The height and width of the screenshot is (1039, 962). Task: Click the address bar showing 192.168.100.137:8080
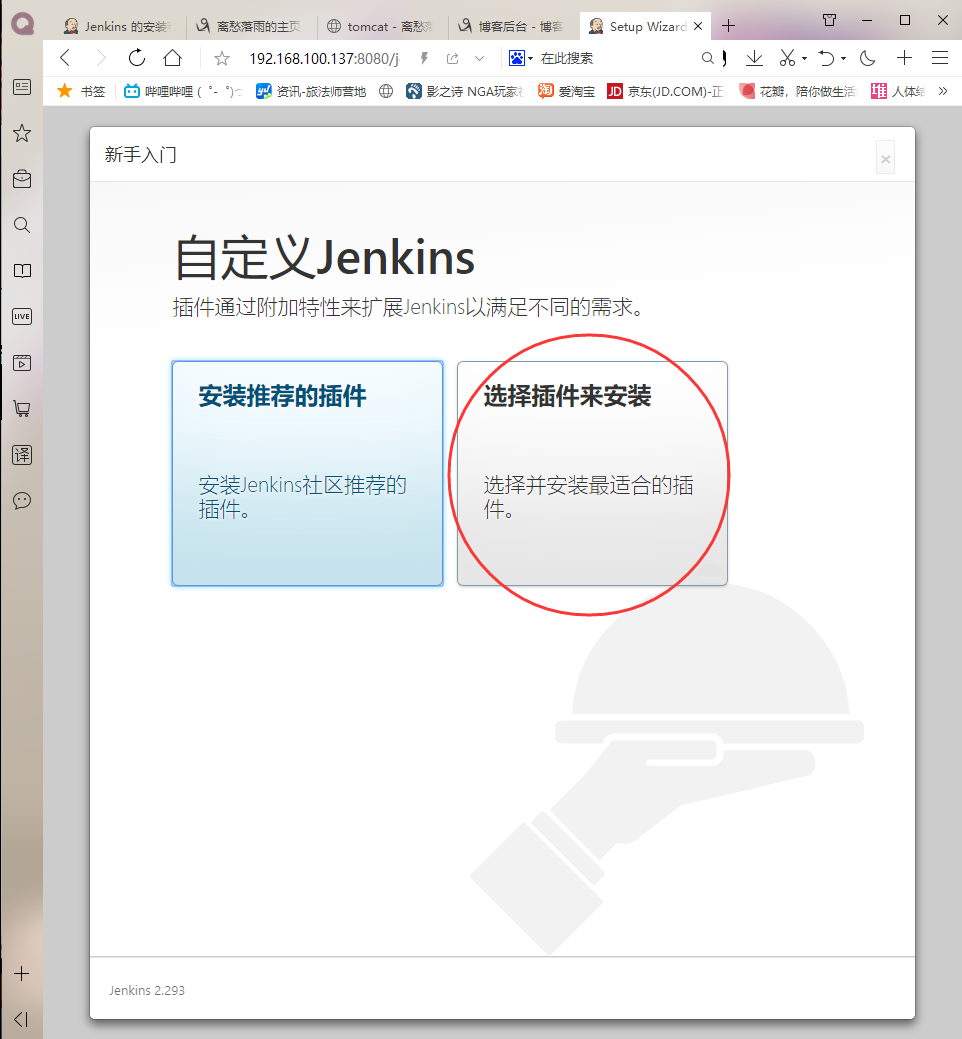pyautogui.click(x=324, y=58)
